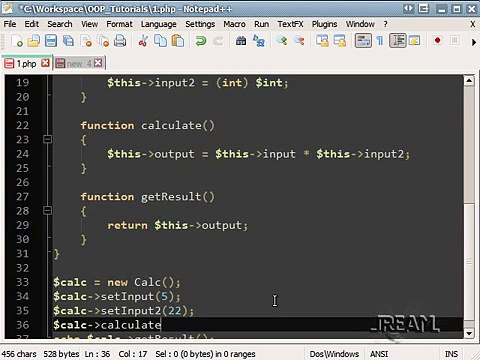Paste from clipboard using the toolbar icon
The image size is (480, 360).
click(x=178, y=41)
